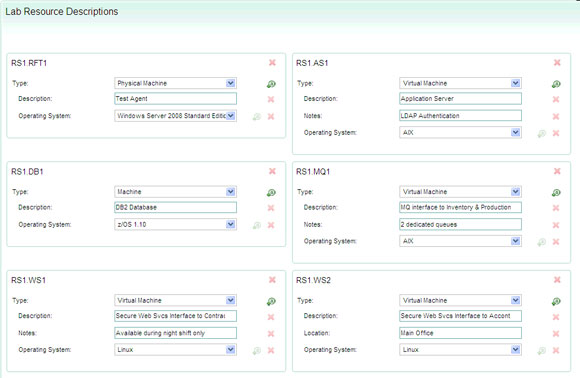
Task: Edit the 2 dedicated queues notes field
Action: click(461, 224)
